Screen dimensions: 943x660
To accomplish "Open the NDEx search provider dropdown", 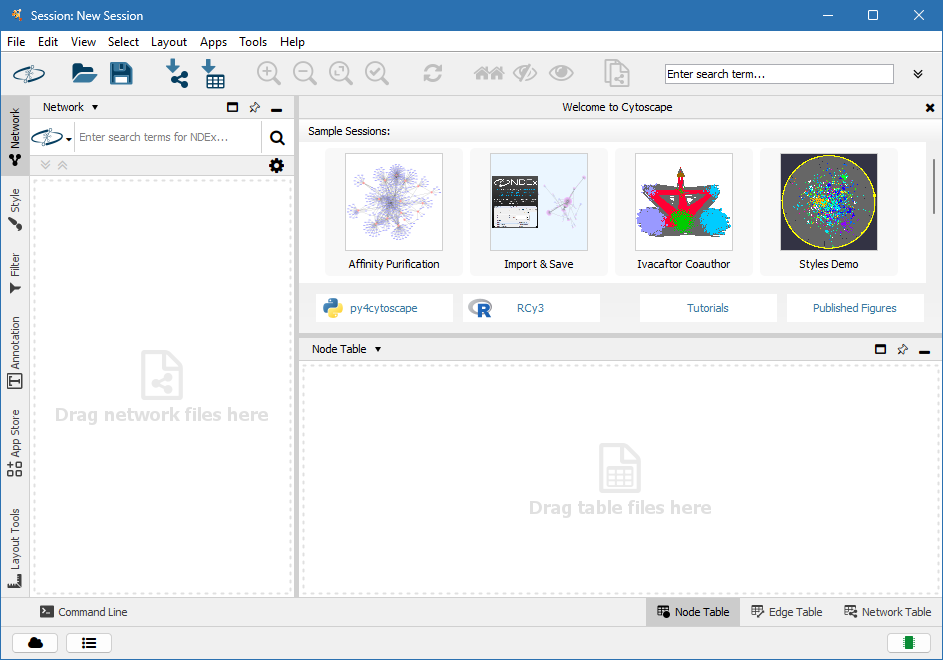I will tap(52, 137).
